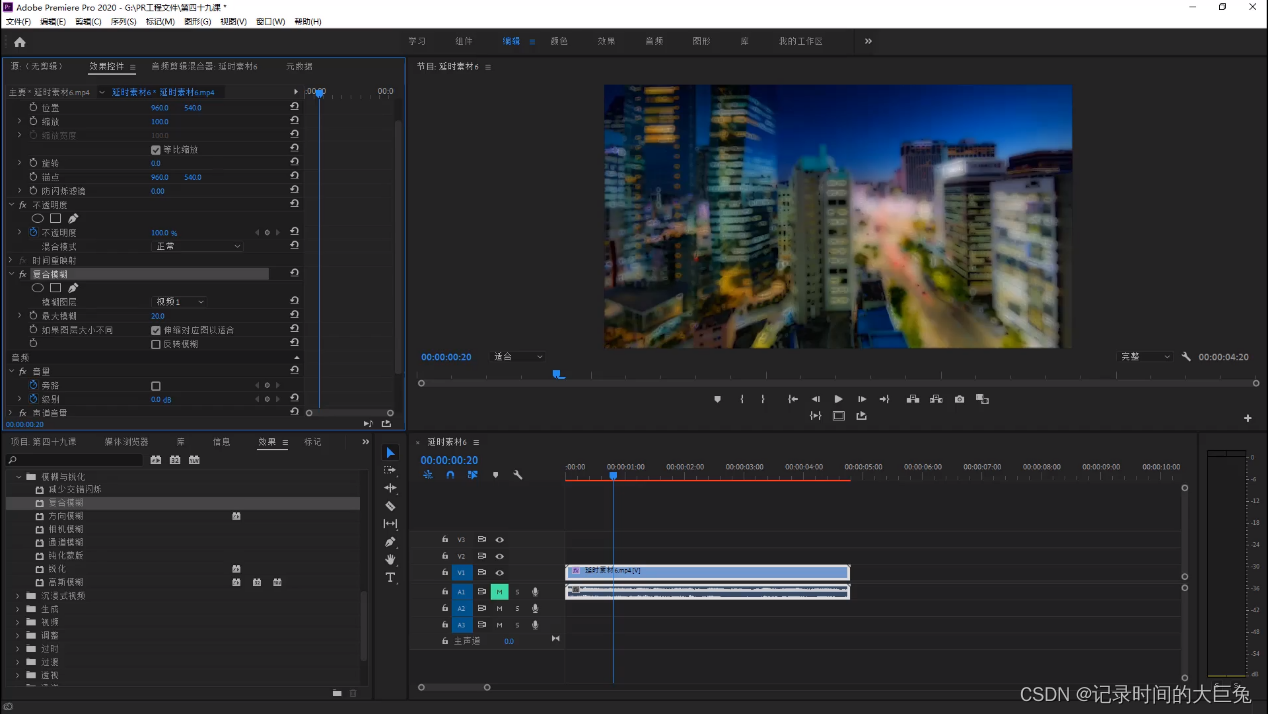
Task: Toggle snap magnet in timeline
Action: [x=450, y=475]
